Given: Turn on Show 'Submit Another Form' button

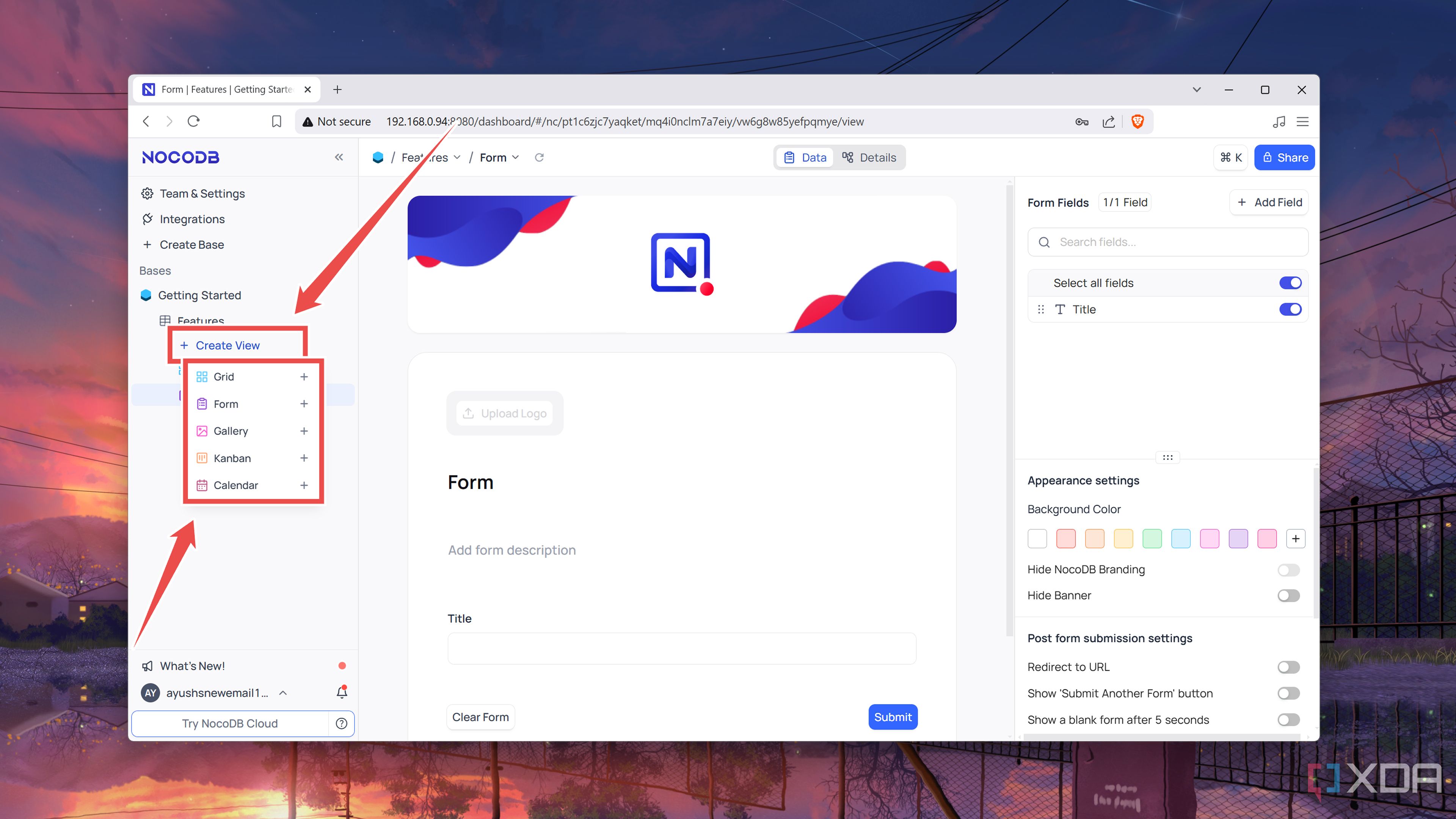Looking at the screenshot, I should [1288, 693].
